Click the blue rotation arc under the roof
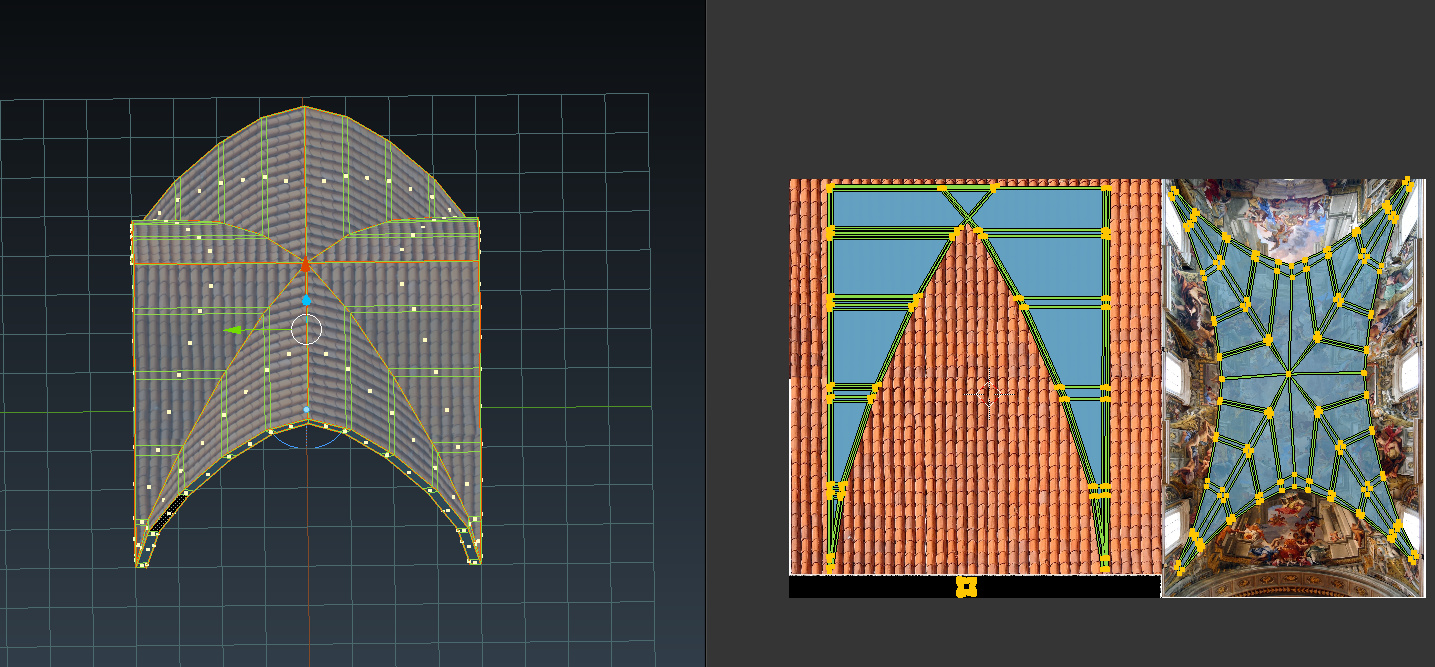Screen dimensions: 1435x667 point(306,441)
